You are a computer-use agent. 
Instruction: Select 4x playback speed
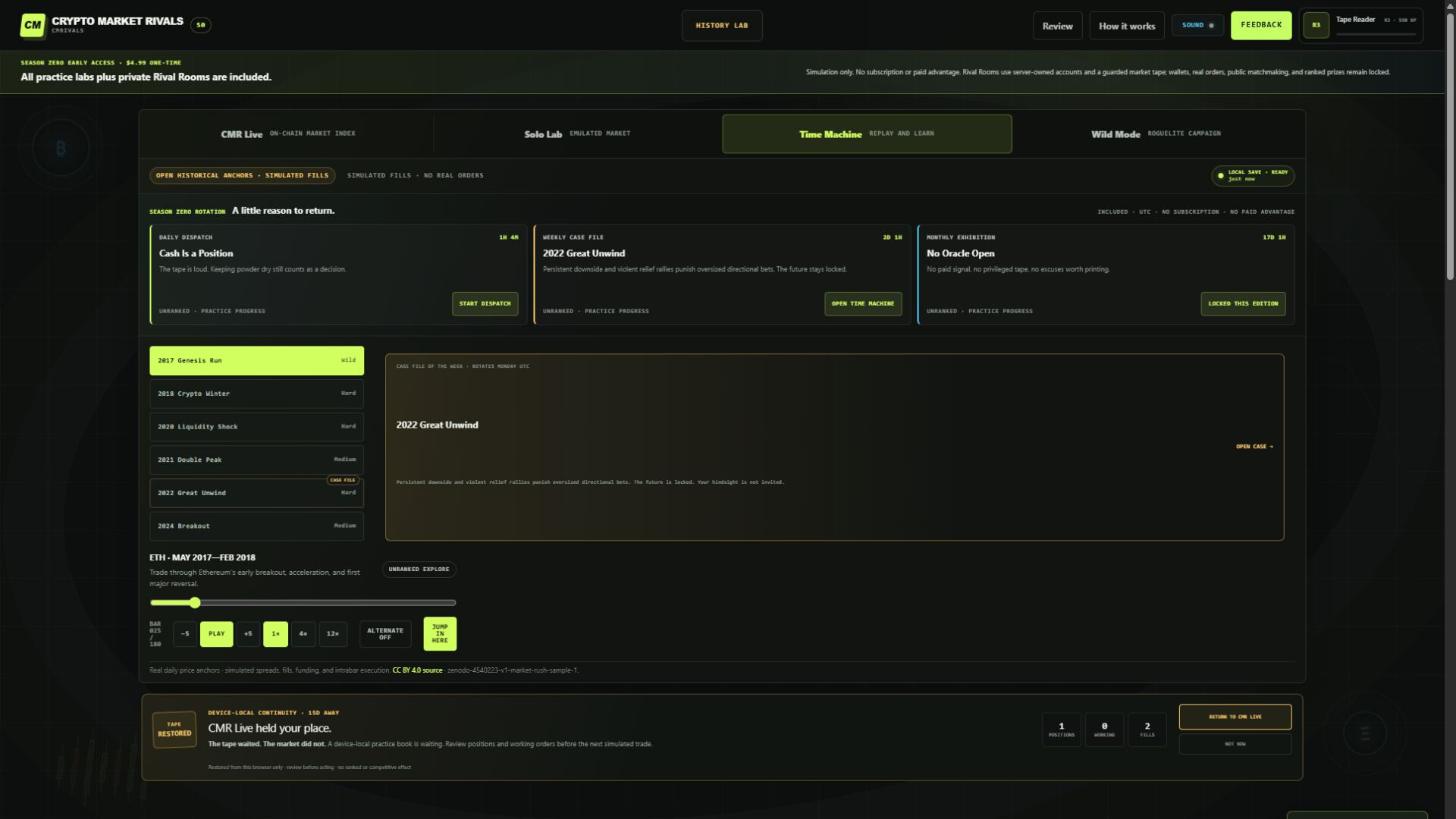click(x=303, y=634)
